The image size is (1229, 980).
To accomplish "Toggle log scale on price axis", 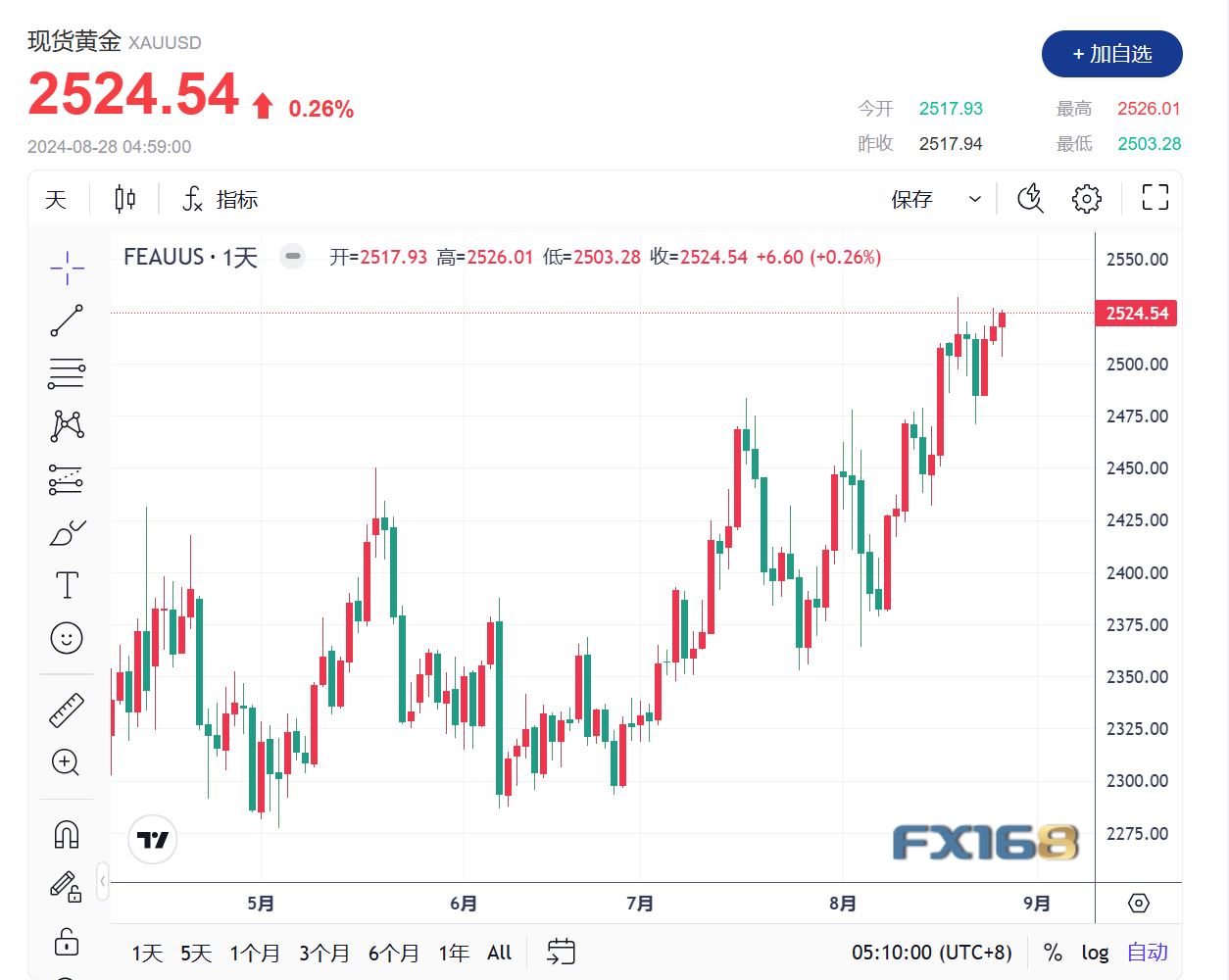I will 1095,953.
